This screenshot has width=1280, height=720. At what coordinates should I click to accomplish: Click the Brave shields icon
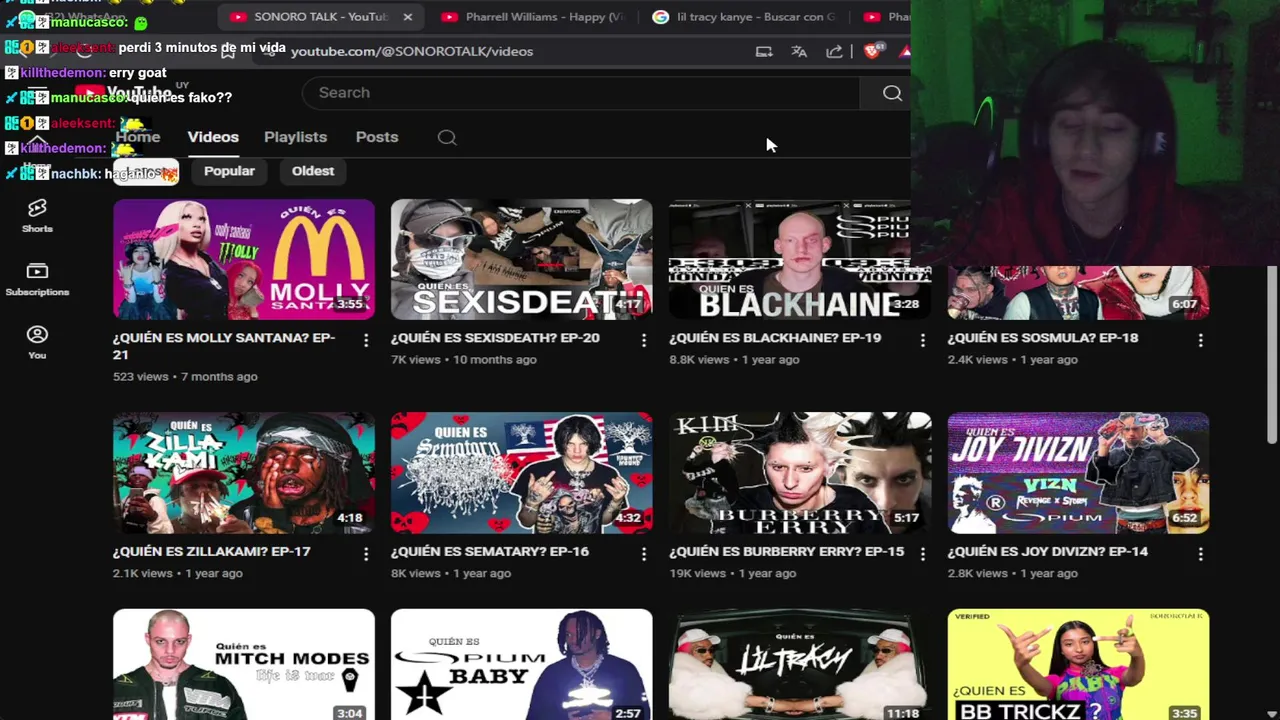tap(872, 51)
